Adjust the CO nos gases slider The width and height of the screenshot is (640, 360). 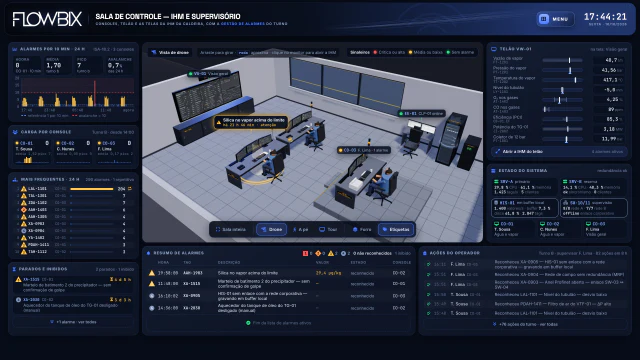(x=562, y=109)
